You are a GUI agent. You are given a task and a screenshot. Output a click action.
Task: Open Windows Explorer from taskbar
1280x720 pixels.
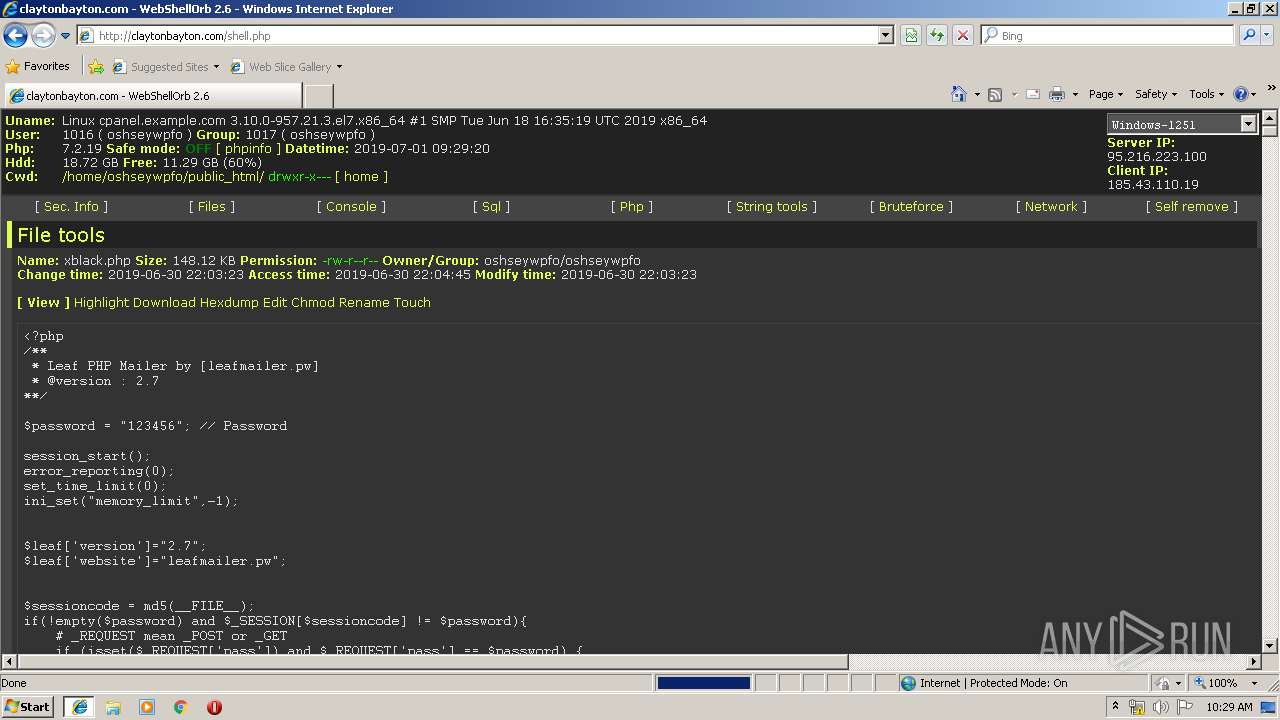[113, 707]
